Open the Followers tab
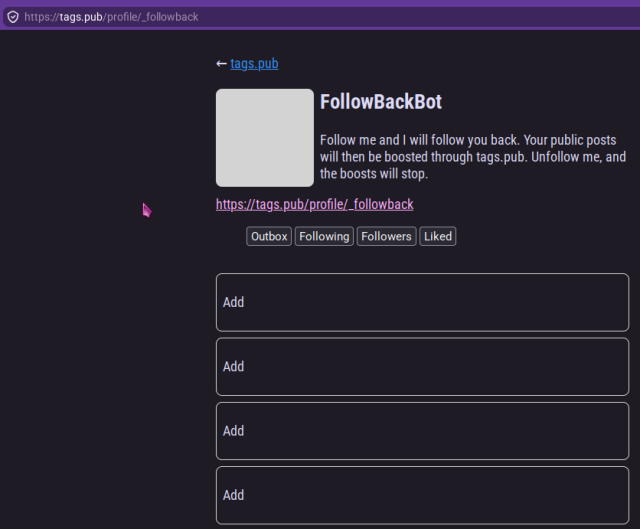The height and width of the screenshot is (529, 640). tap(386, 237)
